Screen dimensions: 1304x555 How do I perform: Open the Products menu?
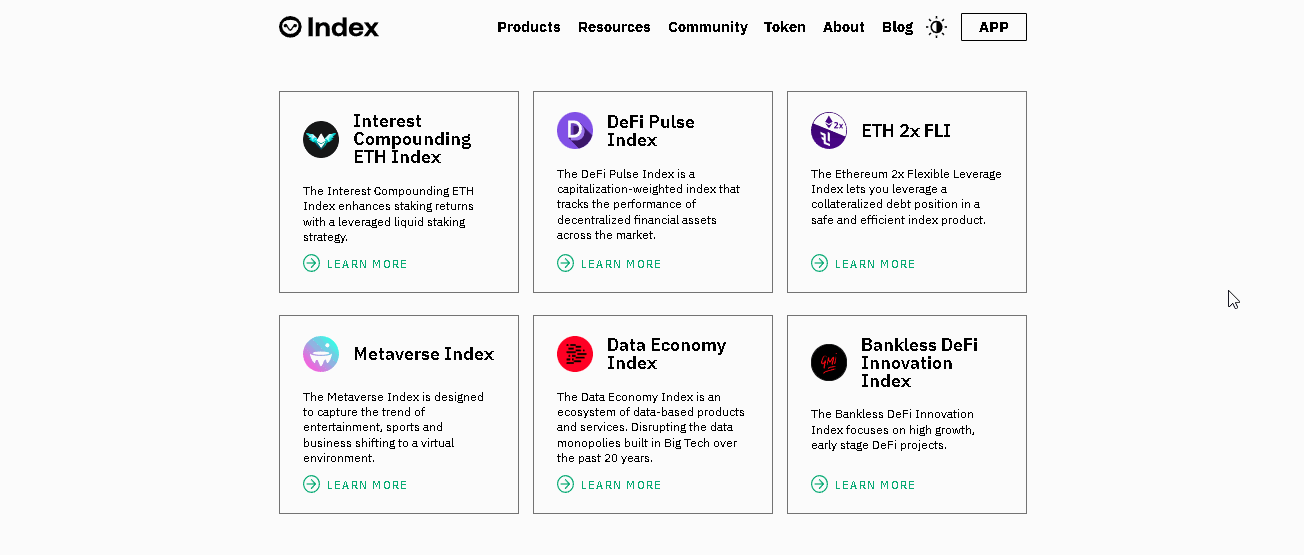529,27
